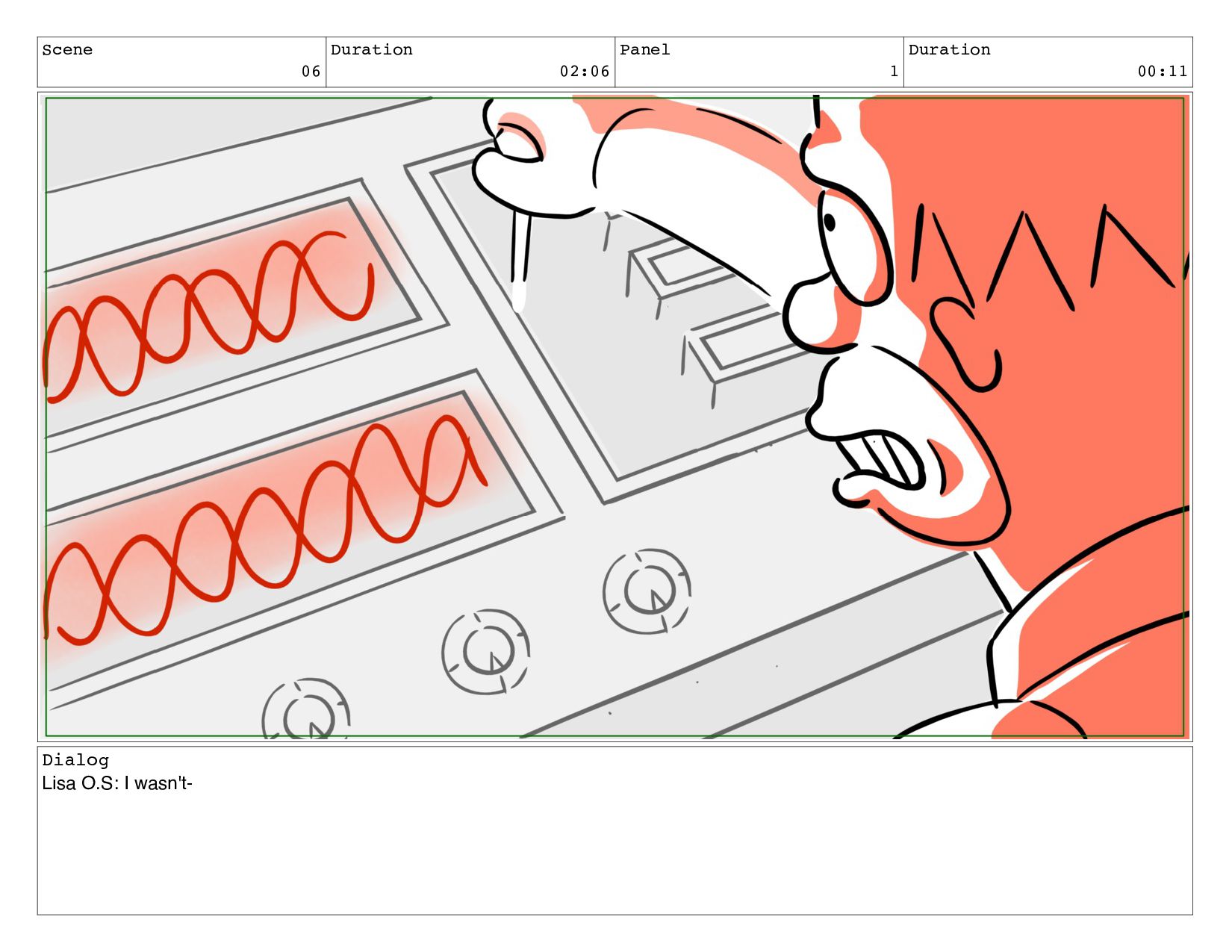Select scene duration value 02:06
Image resolution: width=1232 pixels, height=952 pixels.
[x=585, y=72]
